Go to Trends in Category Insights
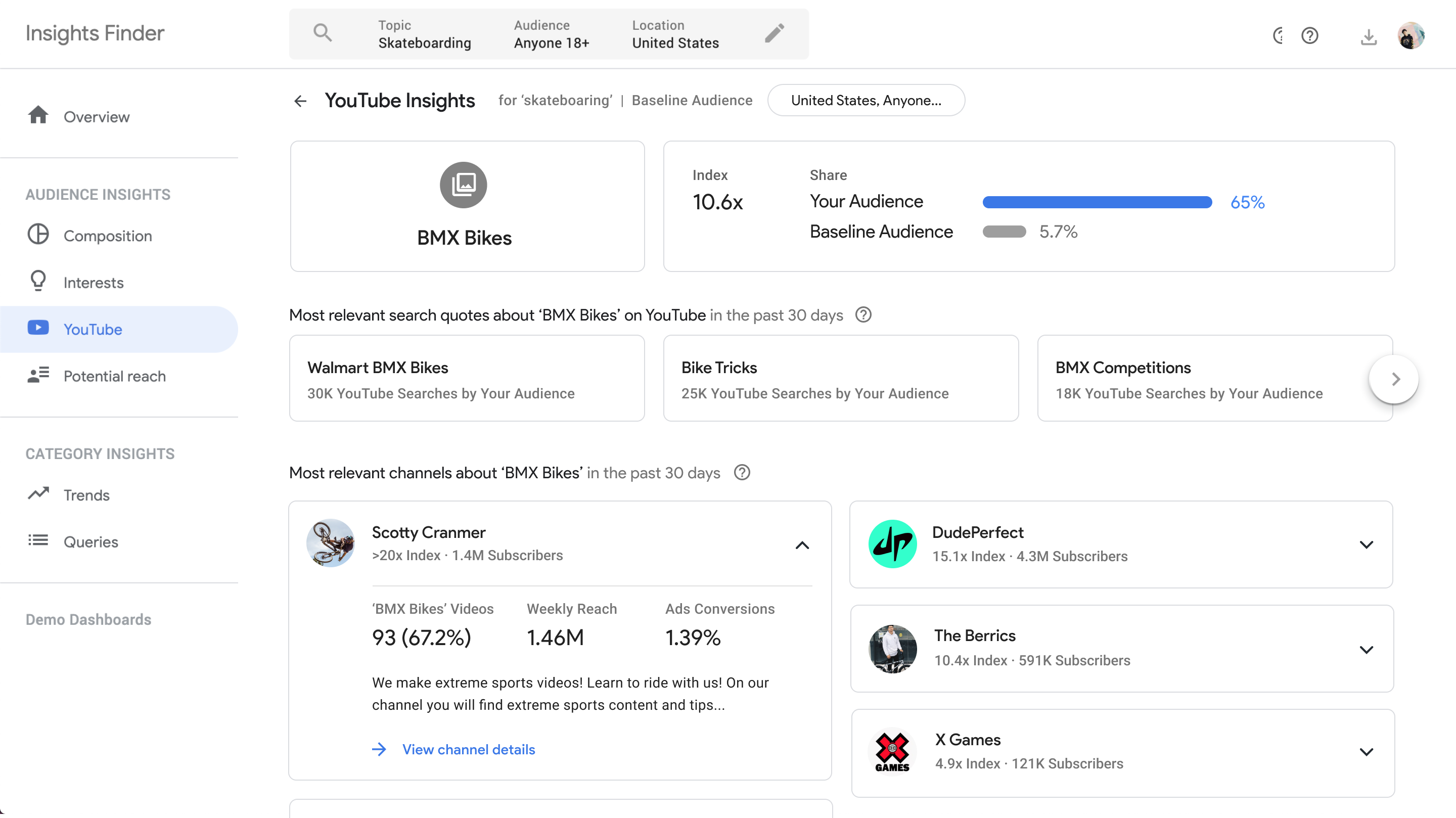The height and width of the screenshot is (818, 1456). click(86, 495)
